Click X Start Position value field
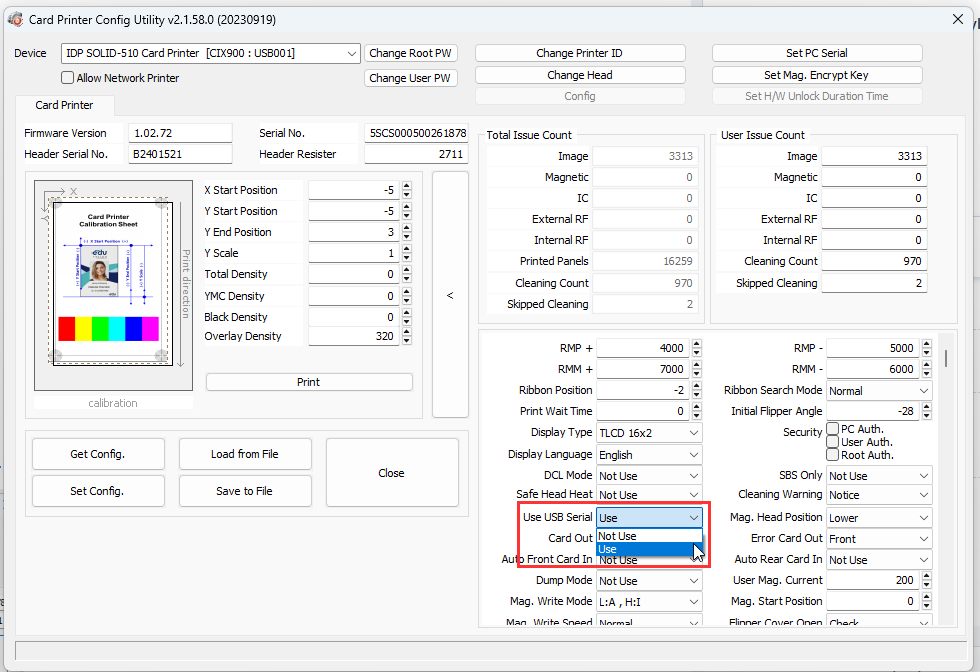This screenshot has height=672, width=980. 354,190
